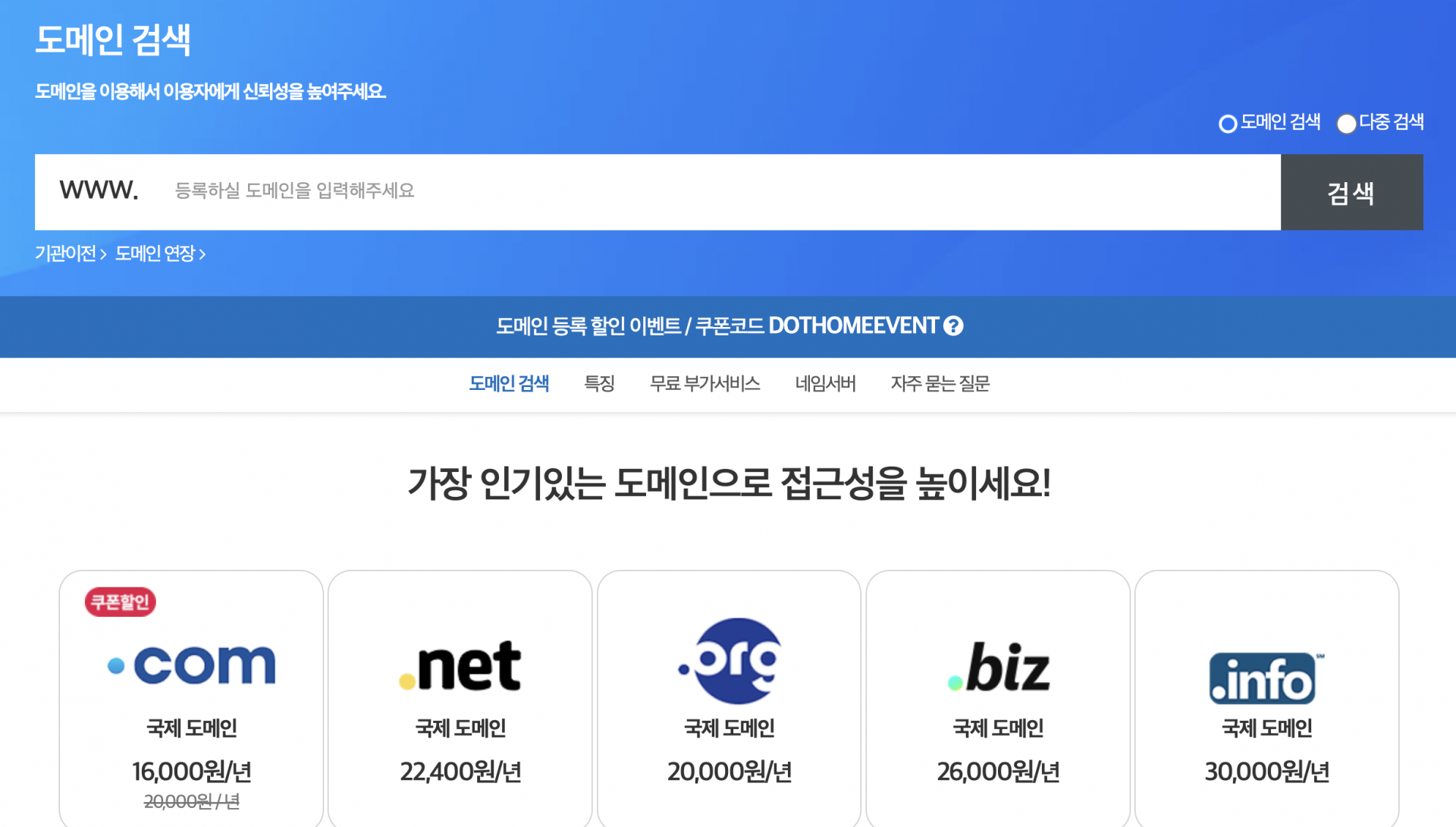The height and width of the screenshot is (827, 1456).
Task: Click the 국제 도메인 label under .org
Action: pyautogui.click(x=730, y=728)
